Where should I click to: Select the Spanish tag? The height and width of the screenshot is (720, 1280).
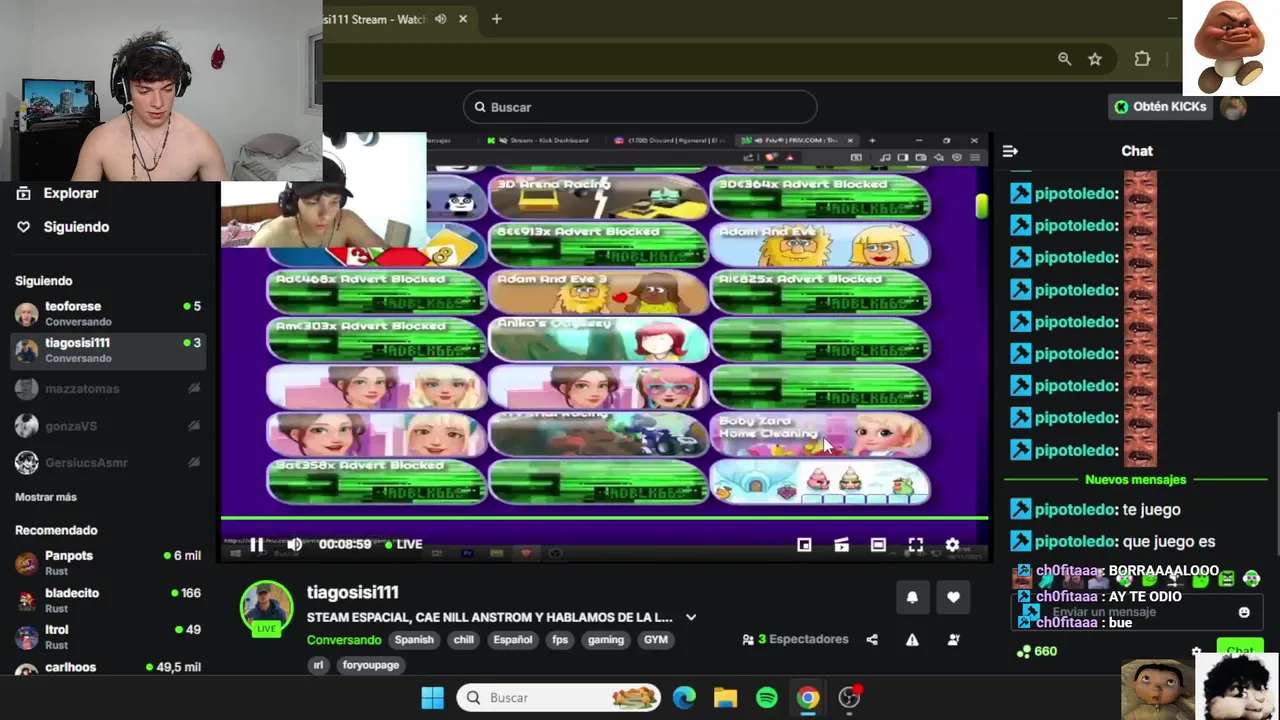click(x=414, y=640)
